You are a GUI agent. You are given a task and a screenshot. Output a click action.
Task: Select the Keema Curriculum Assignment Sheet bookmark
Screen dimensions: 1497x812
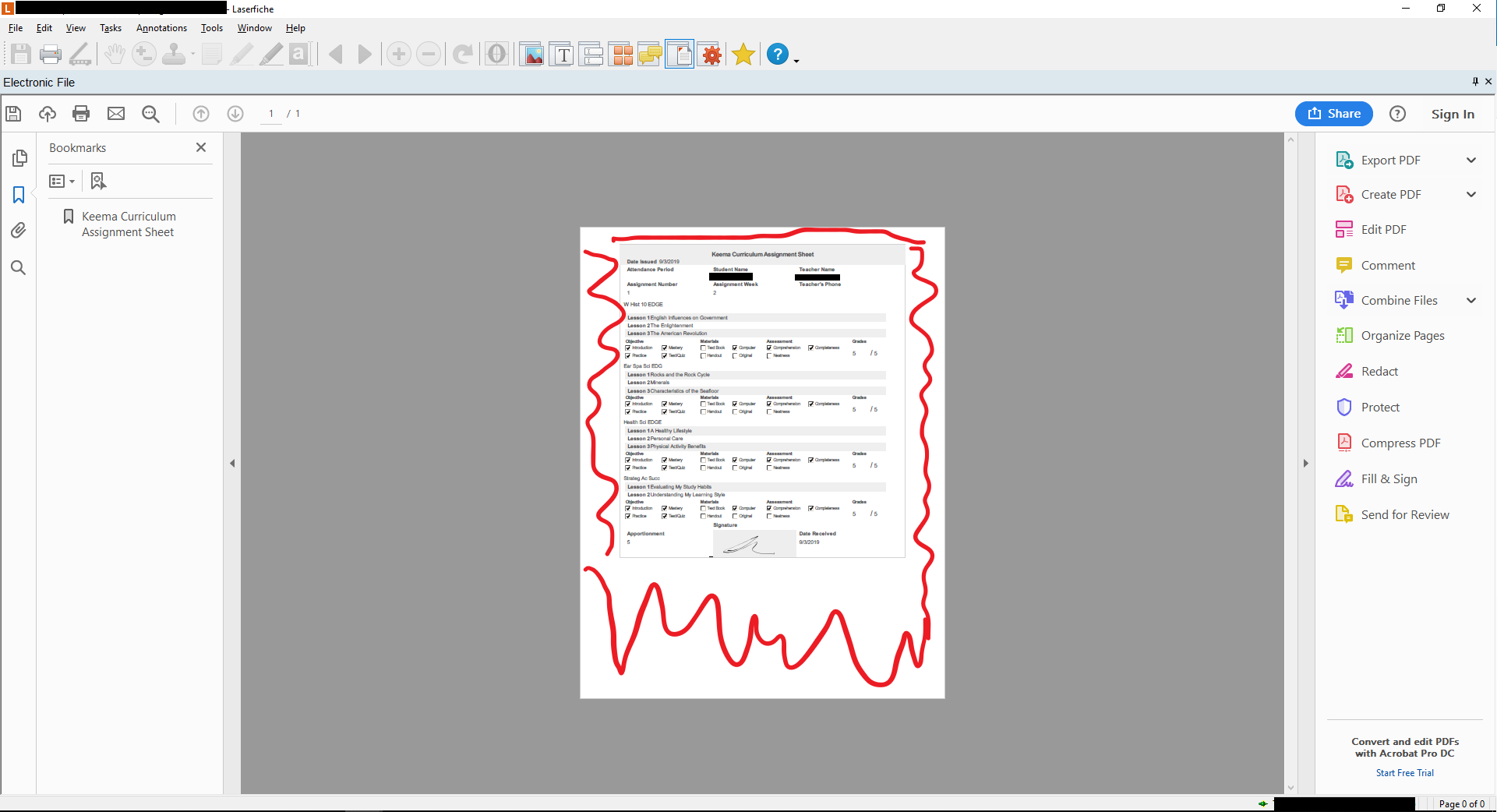pos(129,224)
